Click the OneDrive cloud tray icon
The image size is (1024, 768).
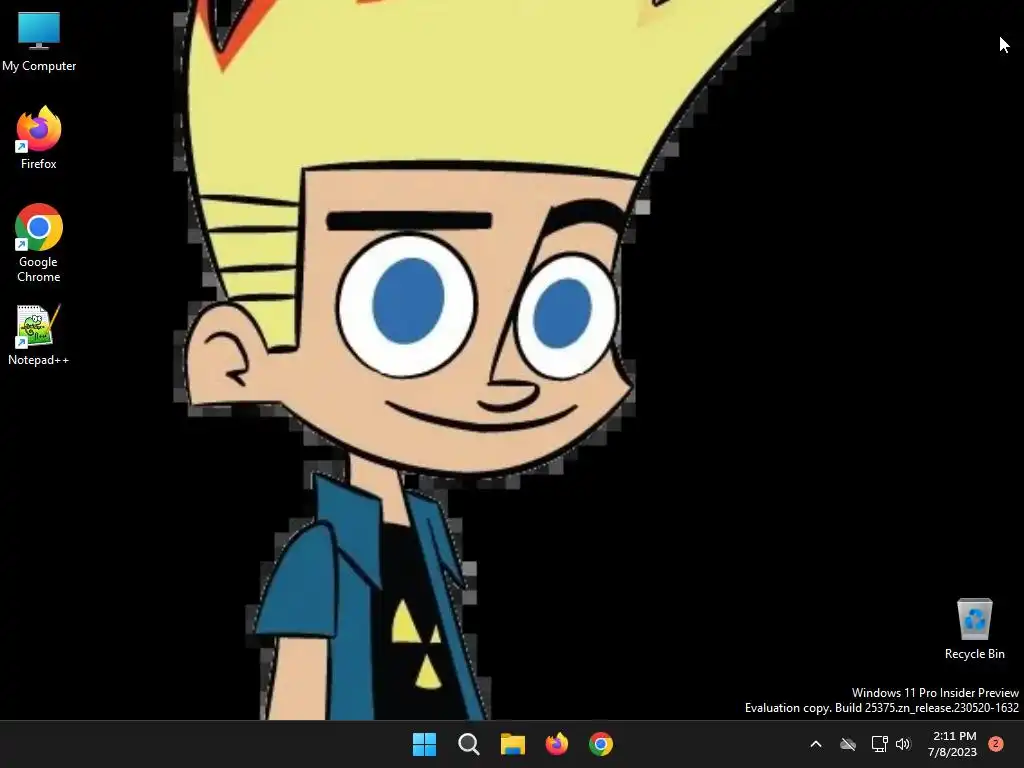click(x=848, y=744)
